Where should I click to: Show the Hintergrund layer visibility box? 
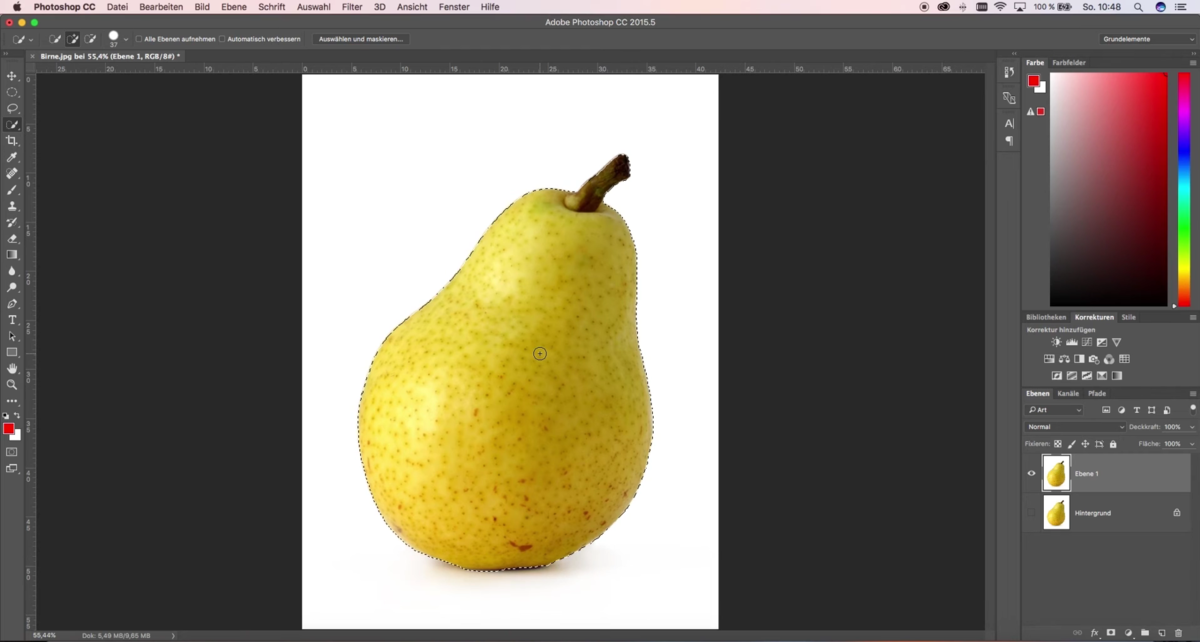[1032, 513]
